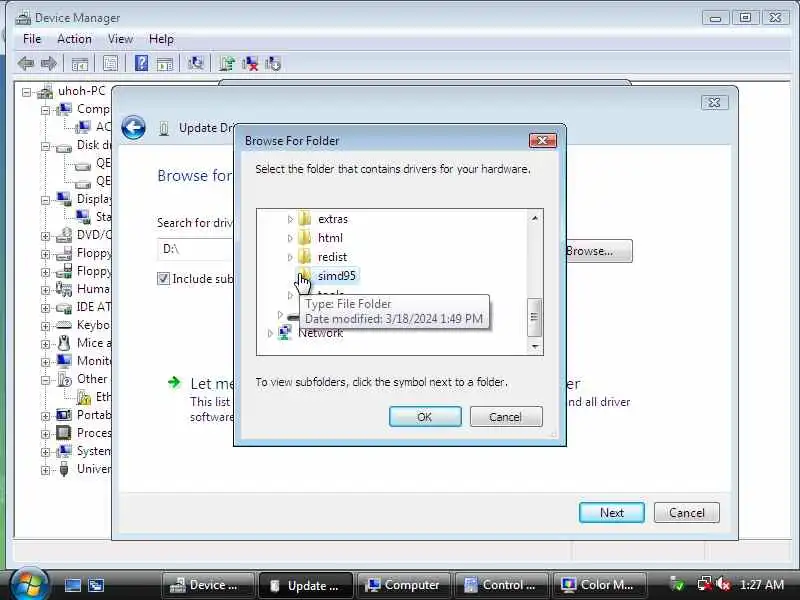Click Show/Hide Console Tree toolbar icon
Viewport: 800px width, 600px height.
[x=80, y=64]
